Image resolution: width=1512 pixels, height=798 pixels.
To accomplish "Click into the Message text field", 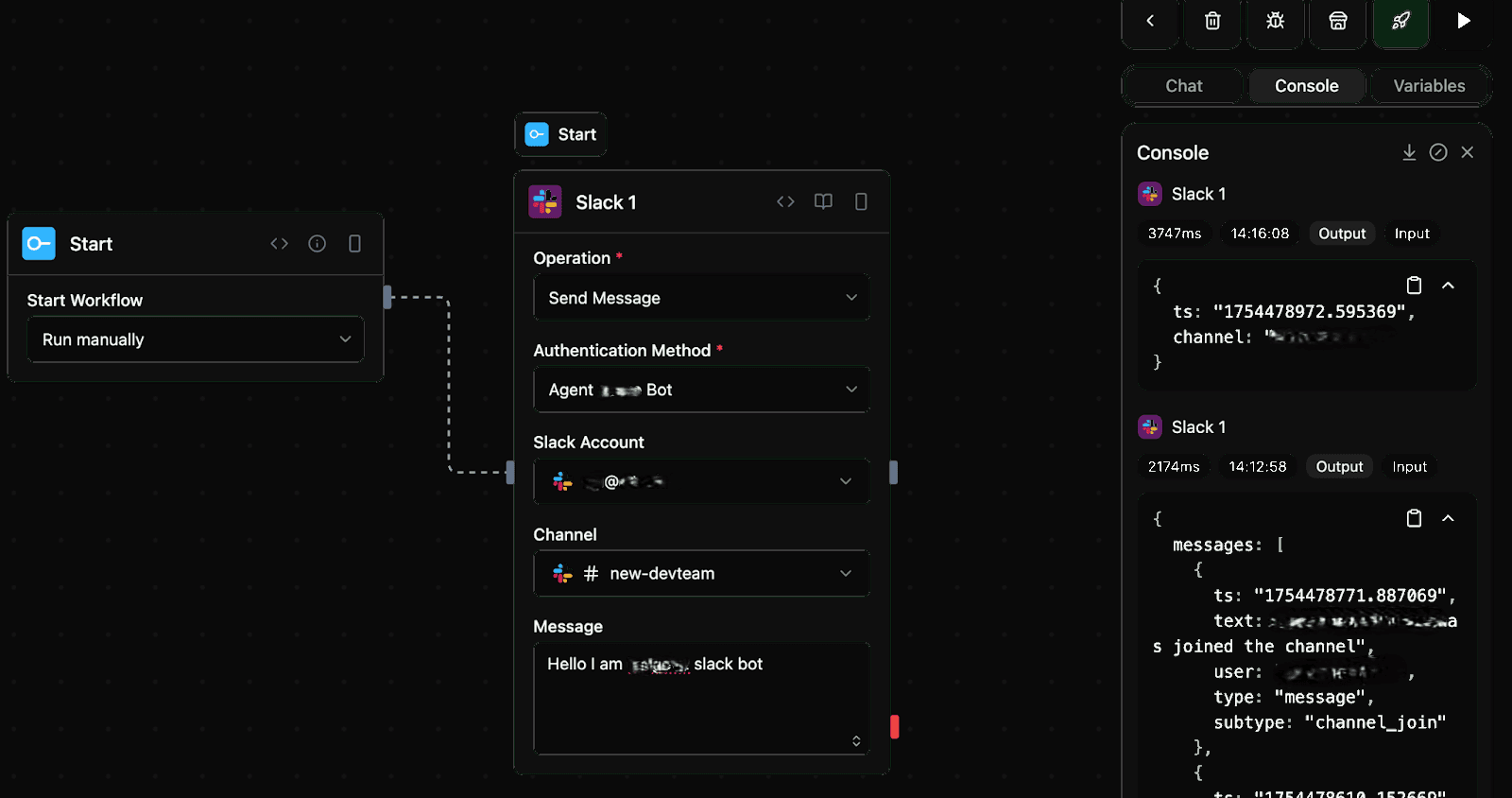I will tap(701, 699).
